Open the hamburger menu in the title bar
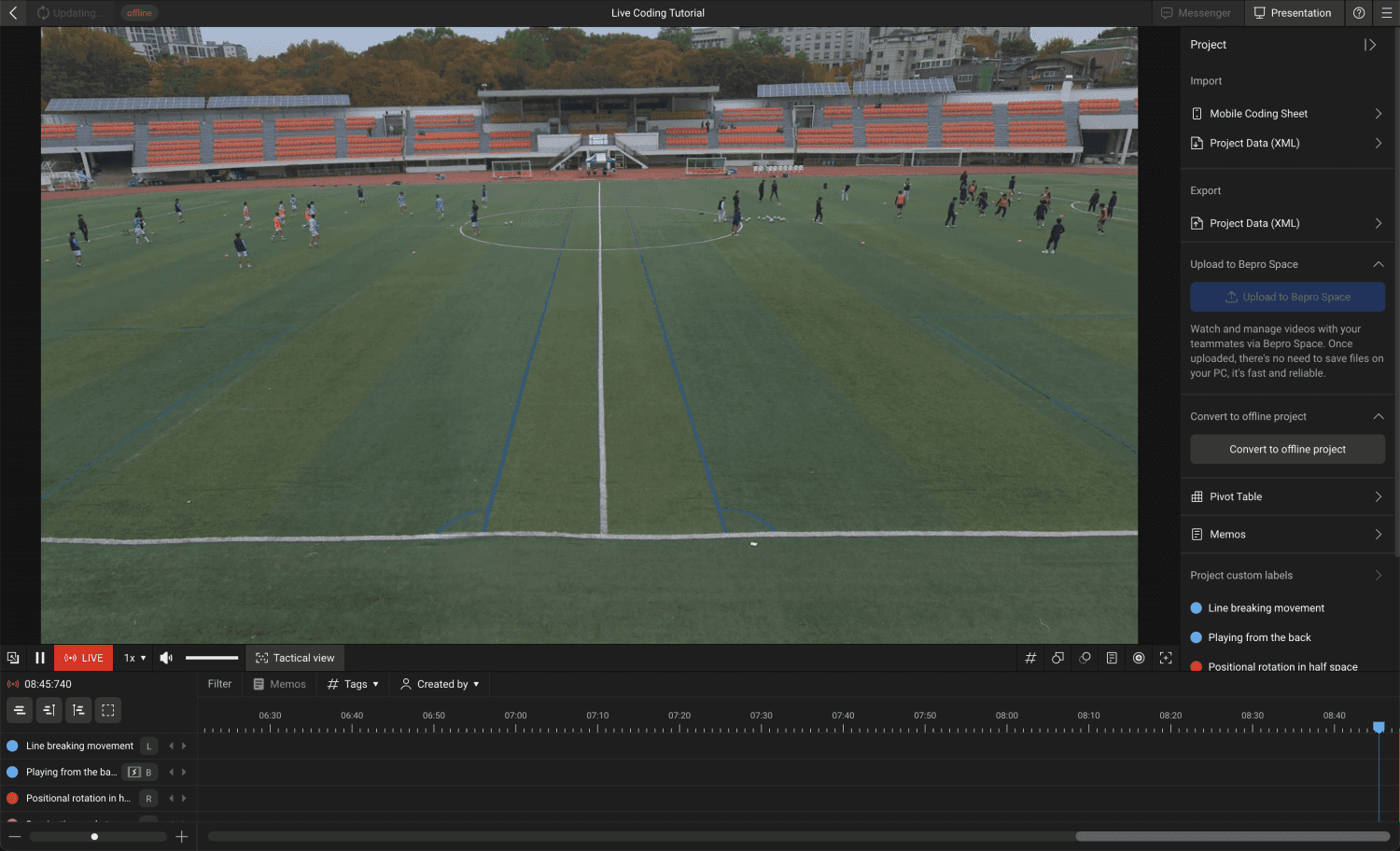The image size is (1400, 851). pyautogui.click(x=1387, y=13)
